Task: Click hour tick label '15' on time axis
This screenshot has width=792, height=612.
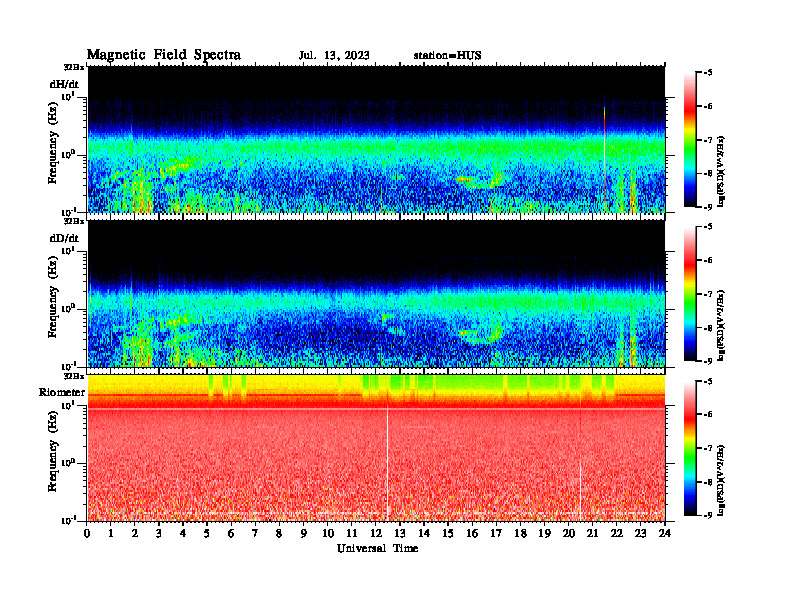Action: [x=448, y=534]
